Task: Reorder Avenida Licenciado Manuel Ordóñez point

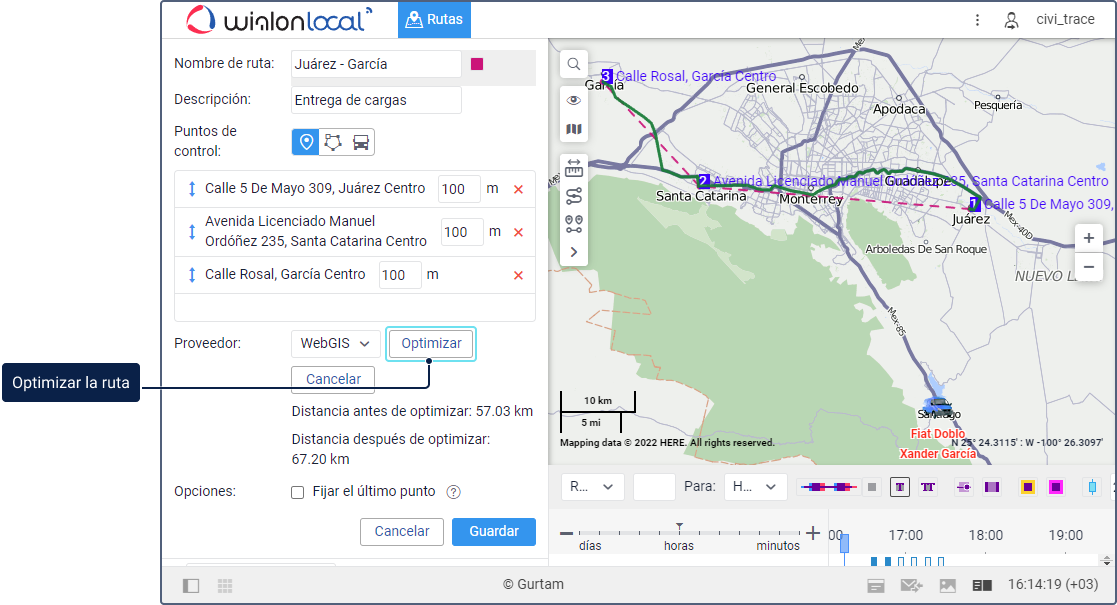Action: [192, 232]
